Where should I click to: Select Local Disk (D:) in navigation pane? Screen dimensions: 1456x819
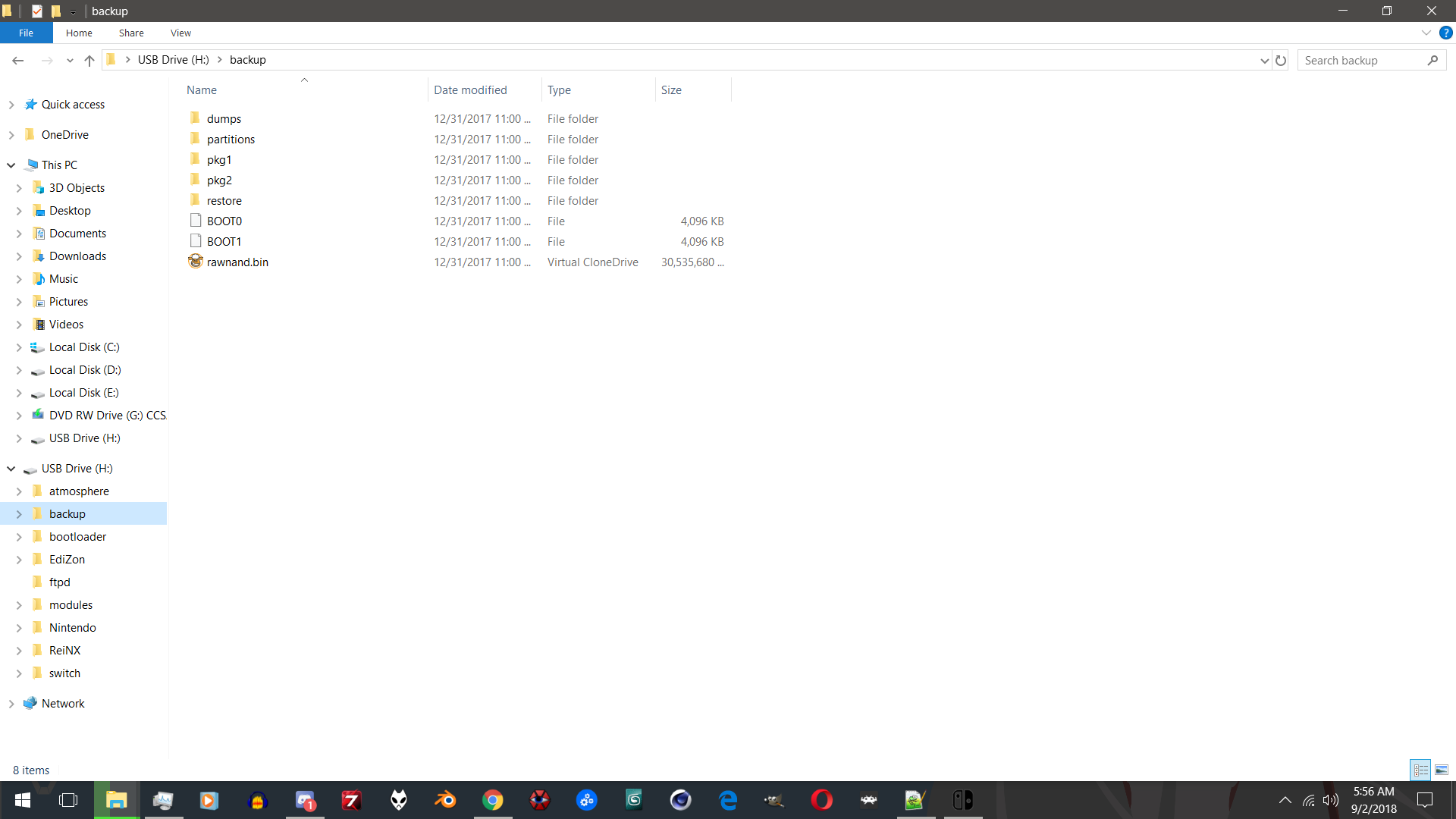(85, 370)
